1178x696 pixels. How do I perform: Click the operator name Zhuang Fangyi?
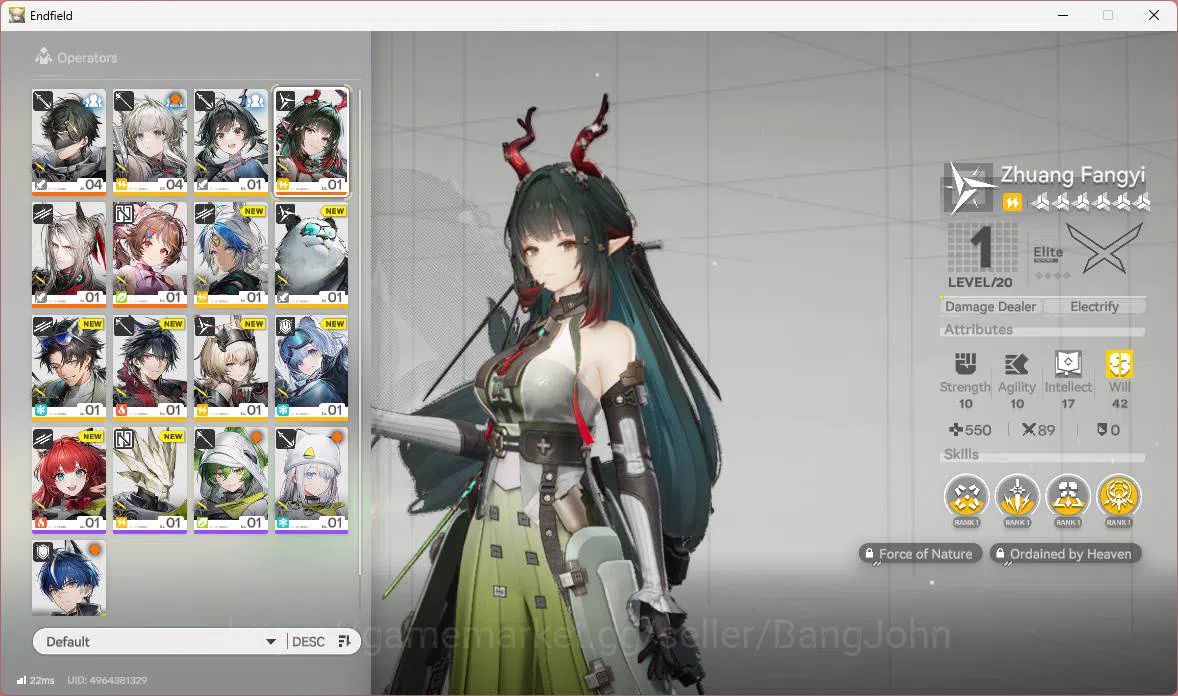pos(1073,174)
